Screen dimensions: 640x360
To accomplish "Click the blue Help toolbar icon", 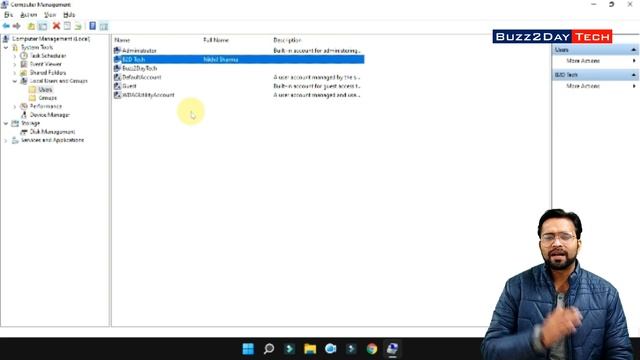I will pyautogui.click(x=93, y=26).
